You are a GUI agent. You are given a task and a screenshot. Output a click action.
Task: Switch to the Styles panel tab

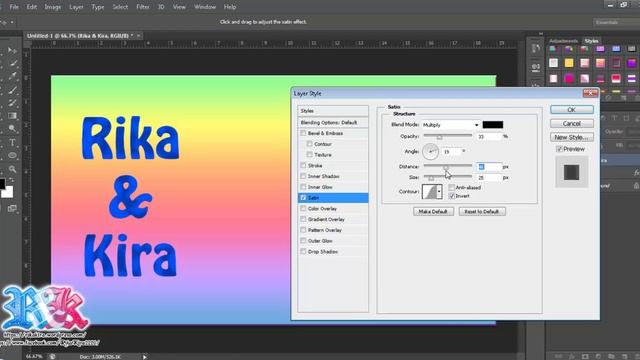click(591, 41)
